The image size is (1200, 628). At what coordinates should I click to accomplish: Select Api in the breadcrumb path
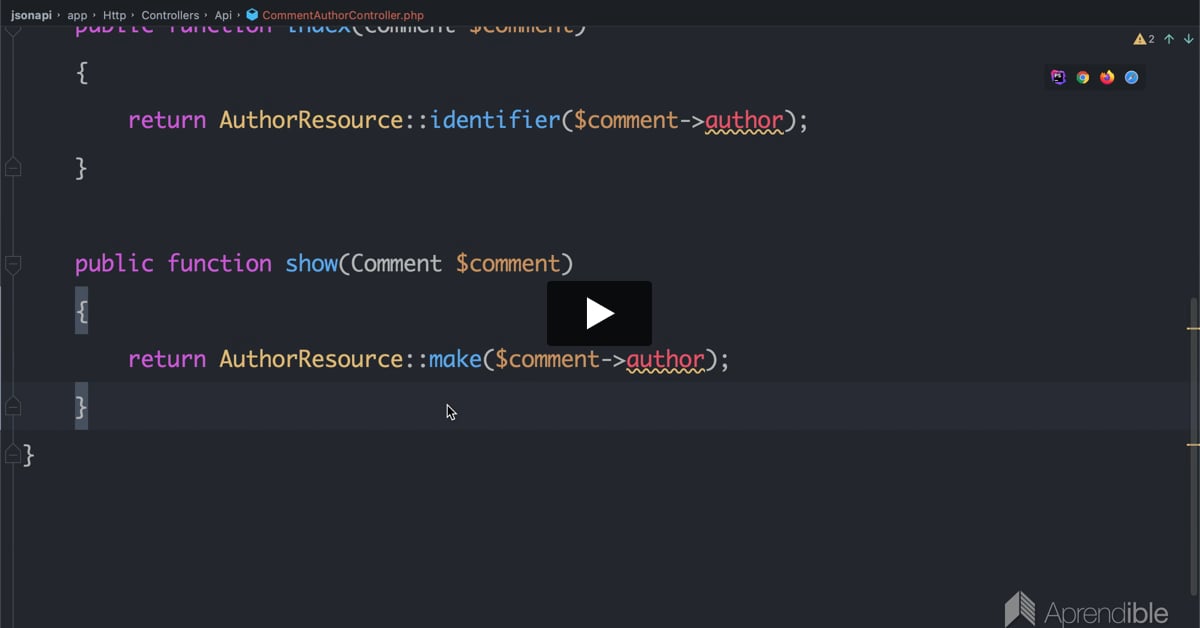click(x=223, y=15)
